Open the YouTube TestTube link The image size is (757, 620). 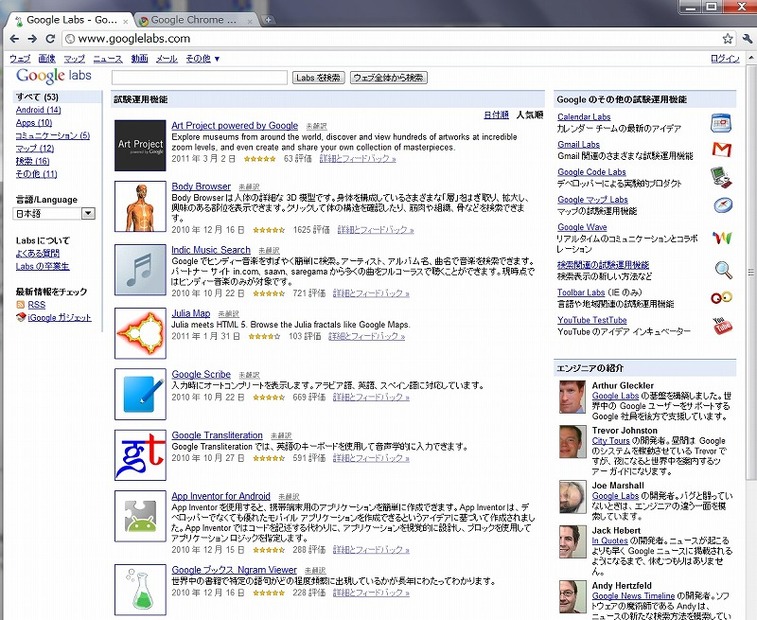point(592,320)
